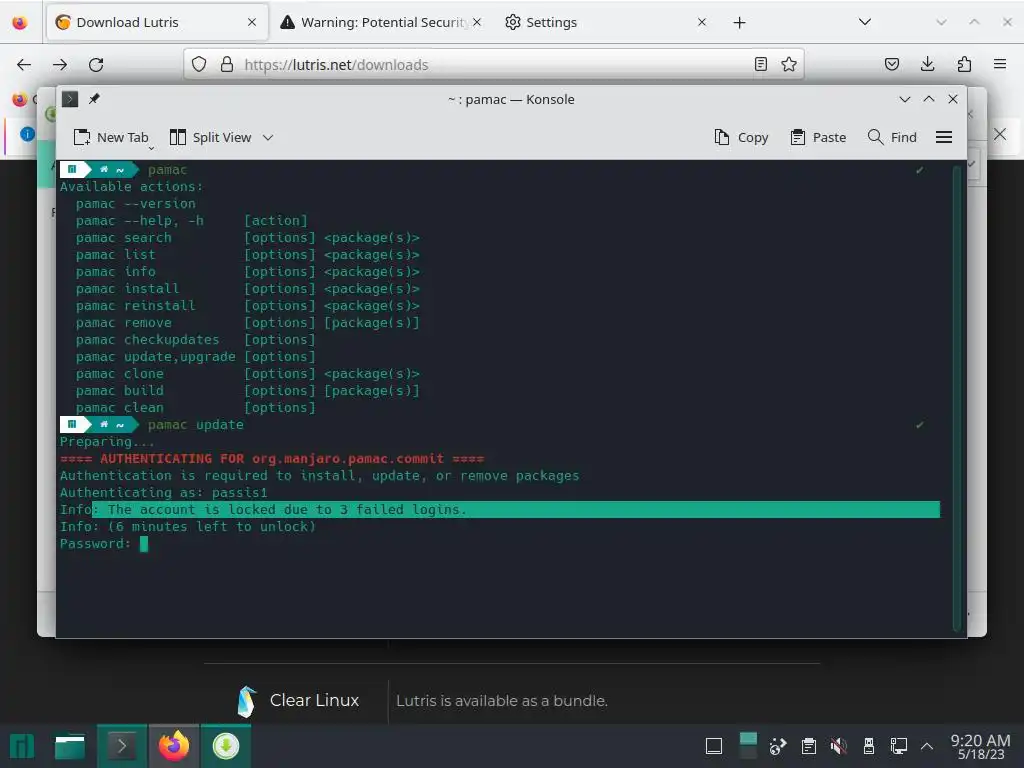The width and height of the screenshot is (1024, 768).
Task: Click the clock showing 9:20 AM
Action: point(980,746)
